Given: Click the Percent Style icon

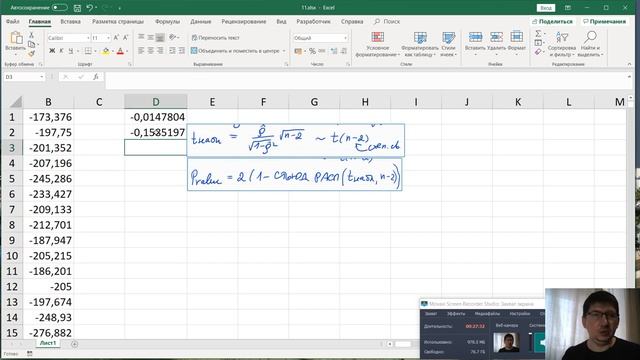Looking at the screenshot, I should pyautogui.click(x=312, y=51).
